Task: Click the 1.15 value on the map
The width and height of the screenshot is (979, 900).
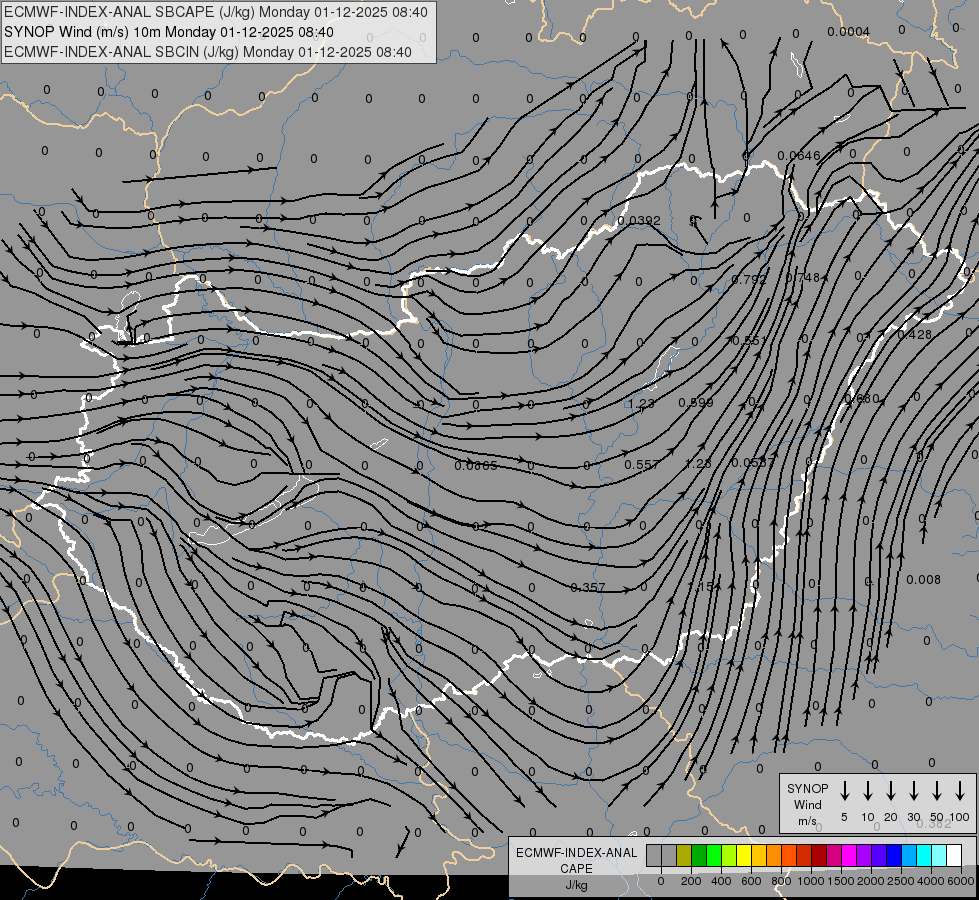Action: [700, 586]
